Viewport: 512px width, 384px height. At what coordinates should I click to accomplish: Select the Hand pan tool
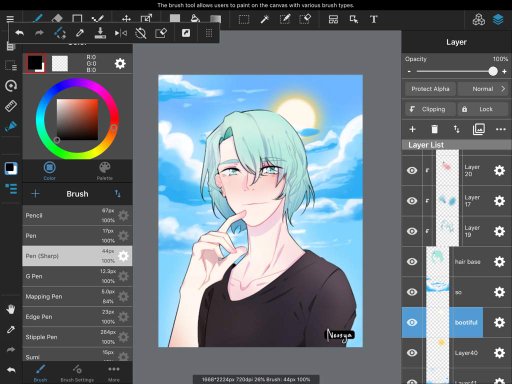(11, 309)
